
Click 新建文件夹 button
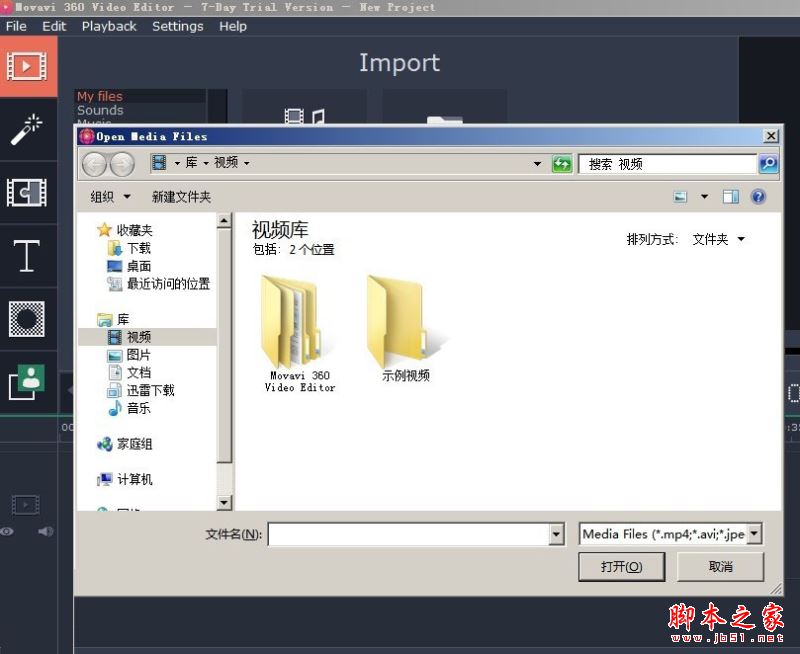[x=181, y=196]
